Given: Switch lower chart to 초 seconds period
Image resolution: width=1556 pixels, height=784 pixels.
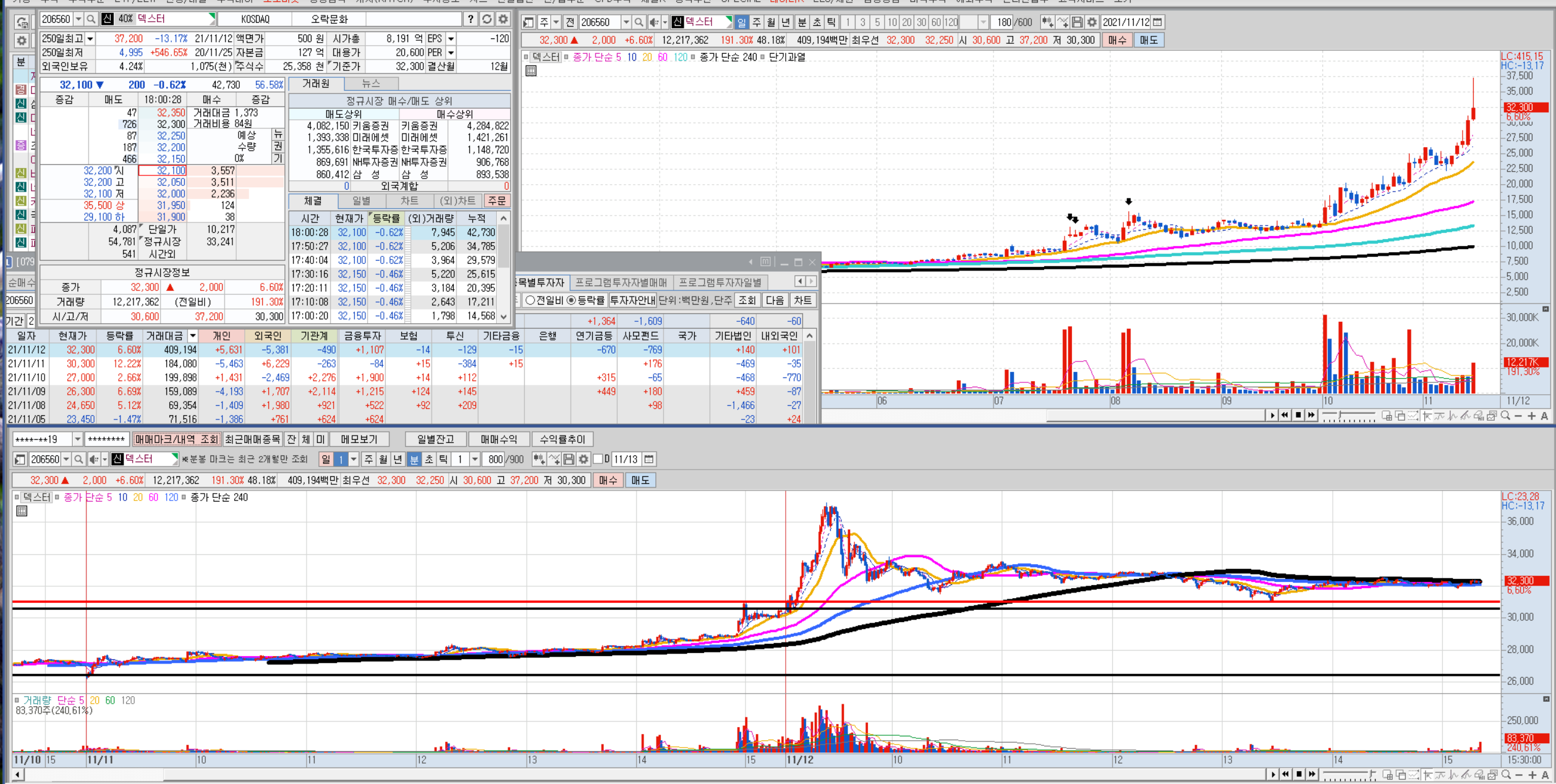Looking at the screenshot, I should pos(428,459).
